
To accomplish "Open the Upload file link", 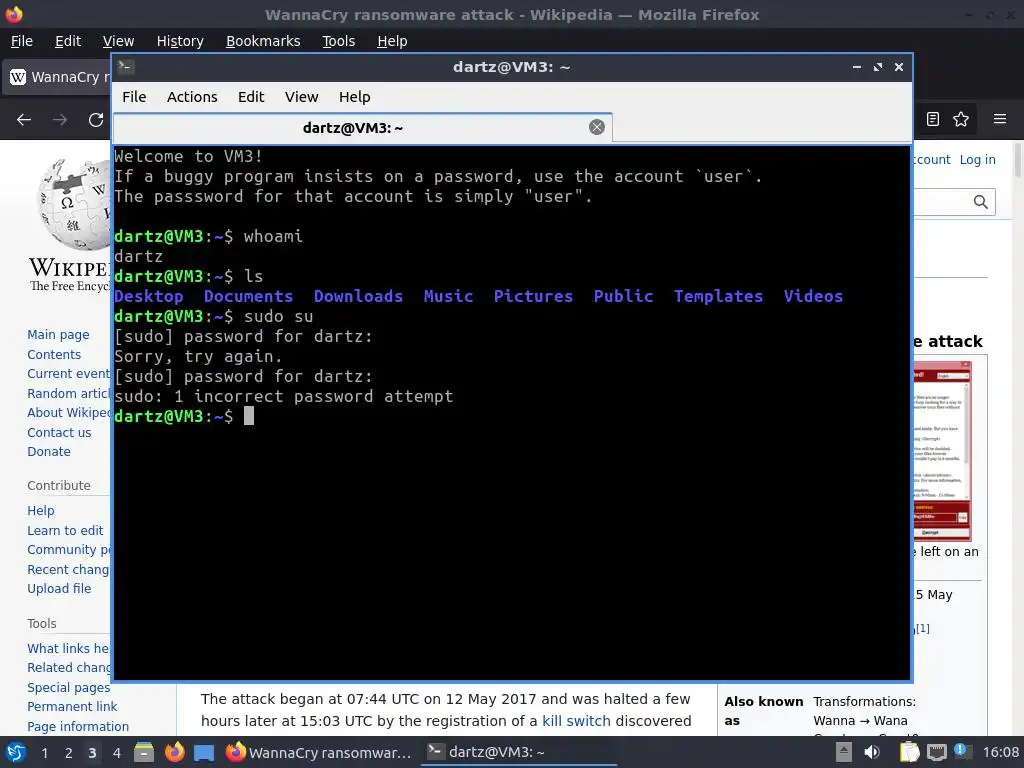I will [59, 588].
